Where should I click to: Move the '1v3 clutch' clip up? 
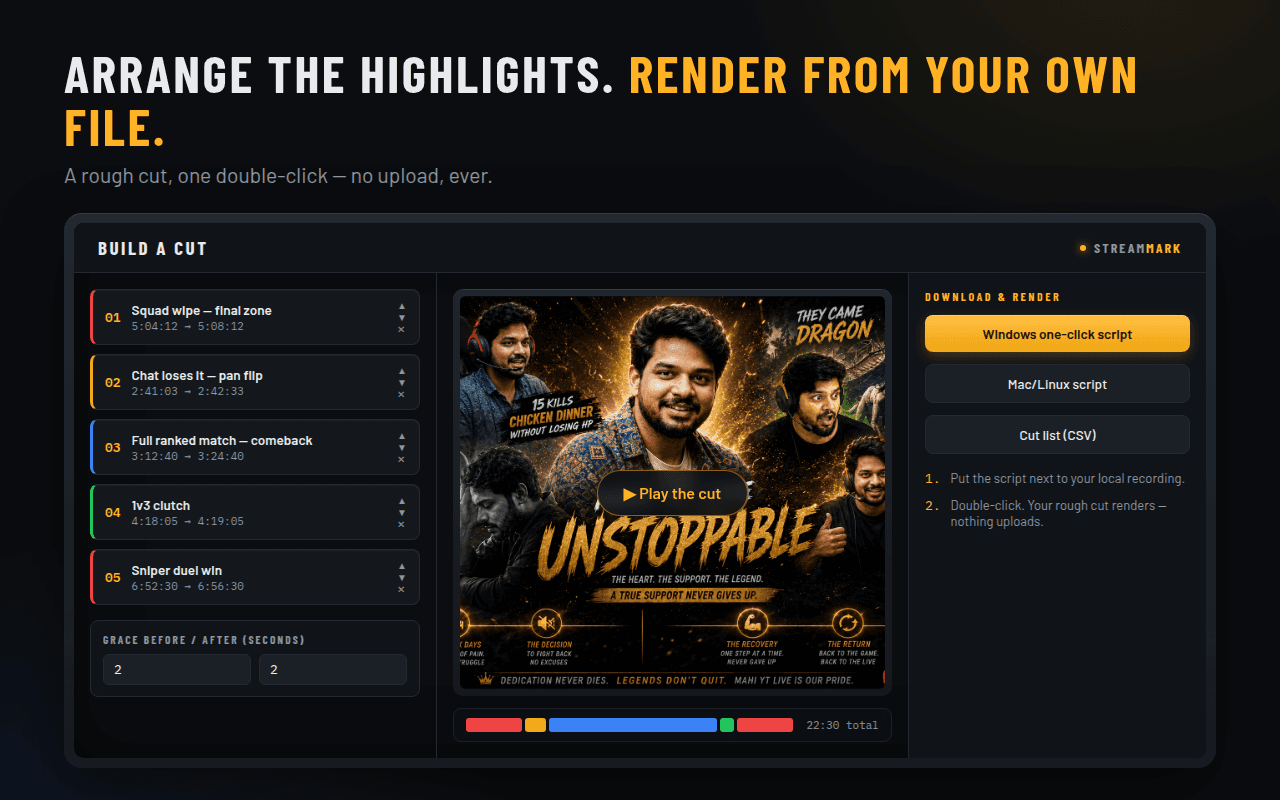click(401, 501)
